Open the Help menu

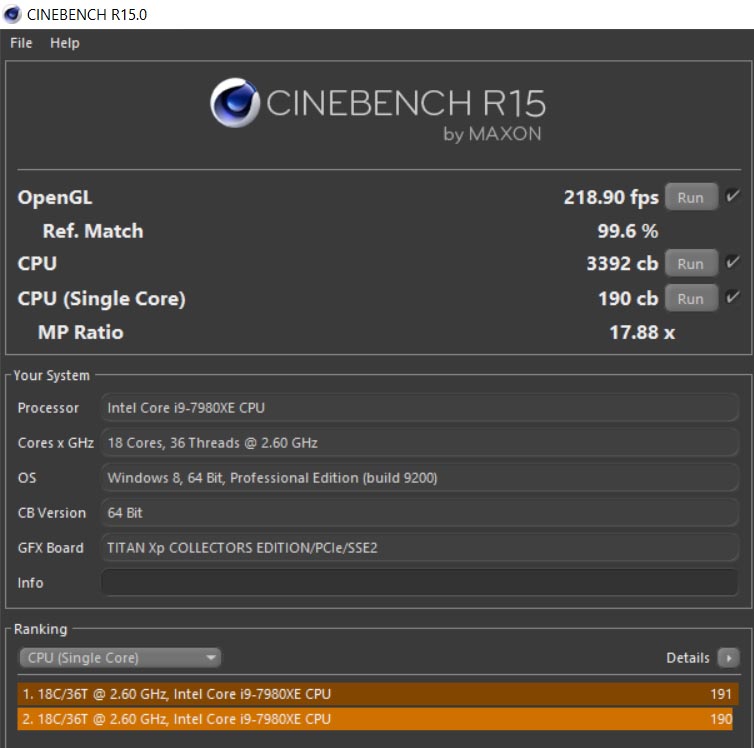pyautogui.click(x=64, y=43)
